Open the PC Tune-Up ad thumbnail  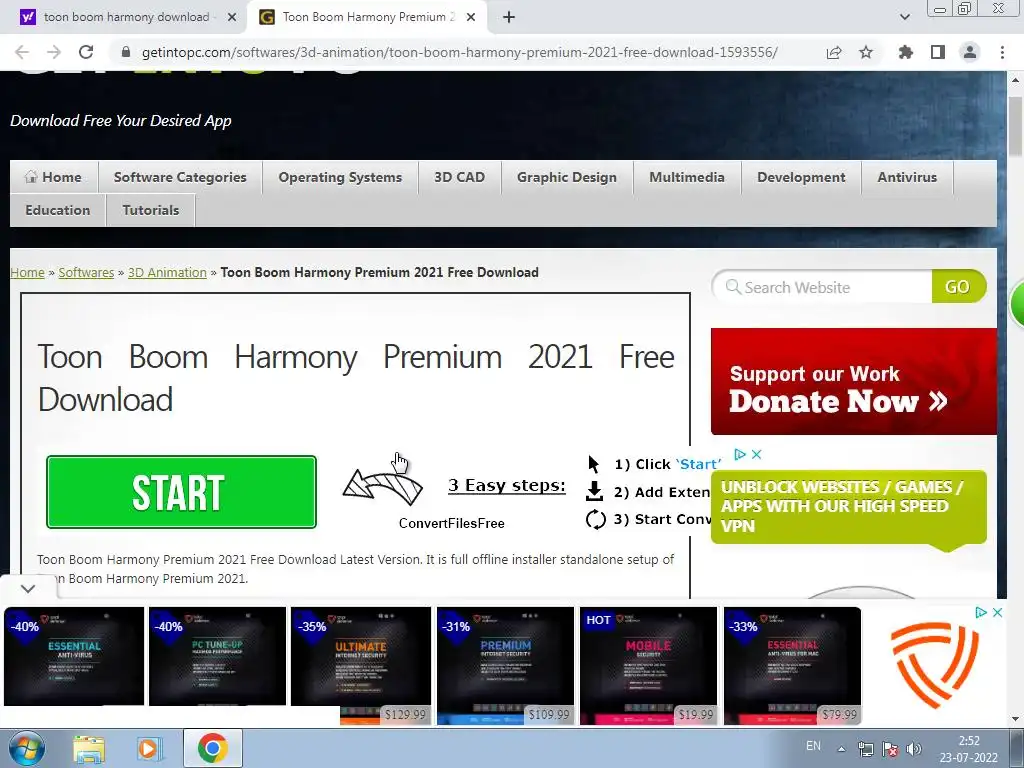[217, 656]
